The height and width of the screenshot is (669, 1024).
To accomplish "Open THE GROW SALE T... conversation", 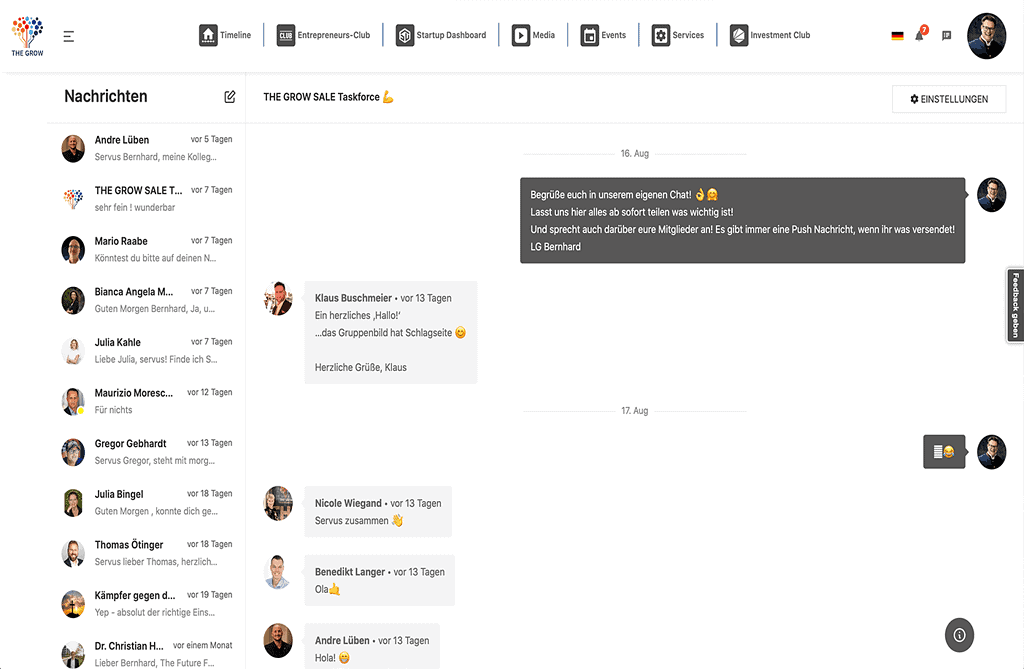I will coord(147,199).
